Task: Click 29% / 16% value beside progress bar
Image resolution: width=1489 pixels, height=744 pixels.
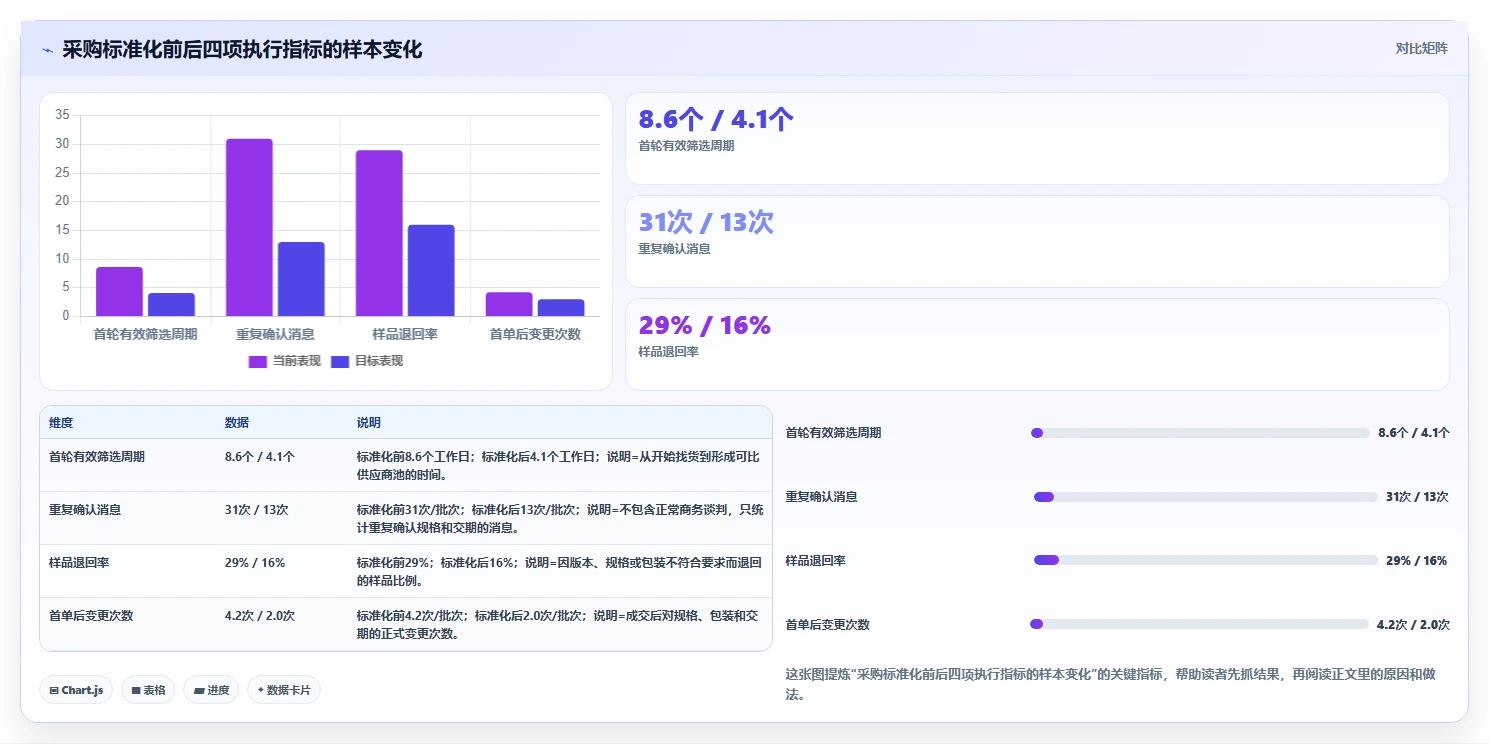Action: pos(1416,561)
